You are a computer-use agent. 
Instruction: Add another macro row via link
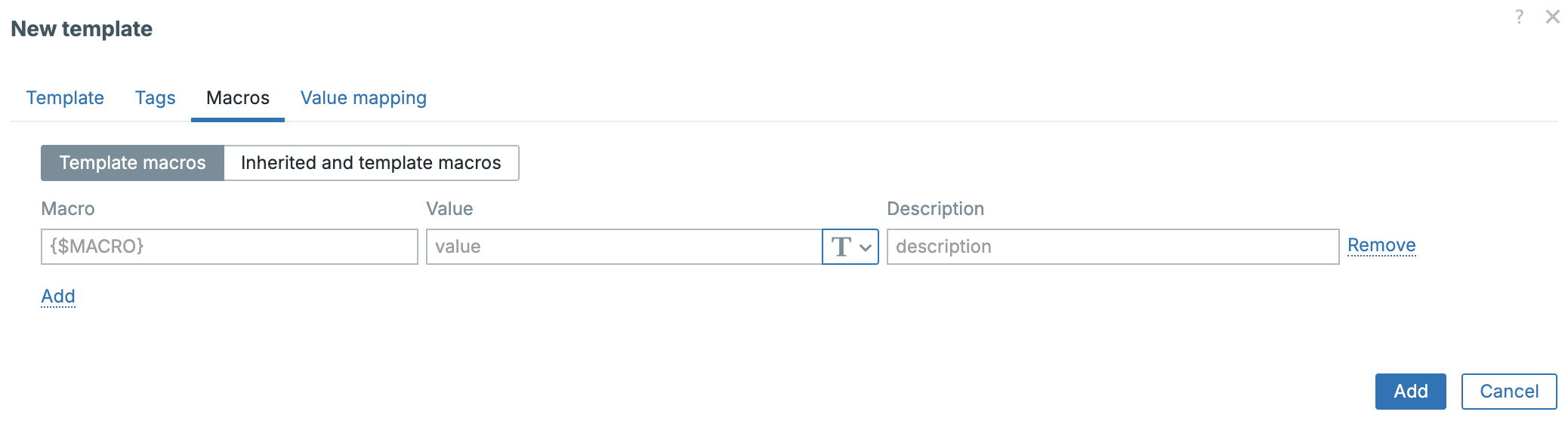[x=58, y=296]
